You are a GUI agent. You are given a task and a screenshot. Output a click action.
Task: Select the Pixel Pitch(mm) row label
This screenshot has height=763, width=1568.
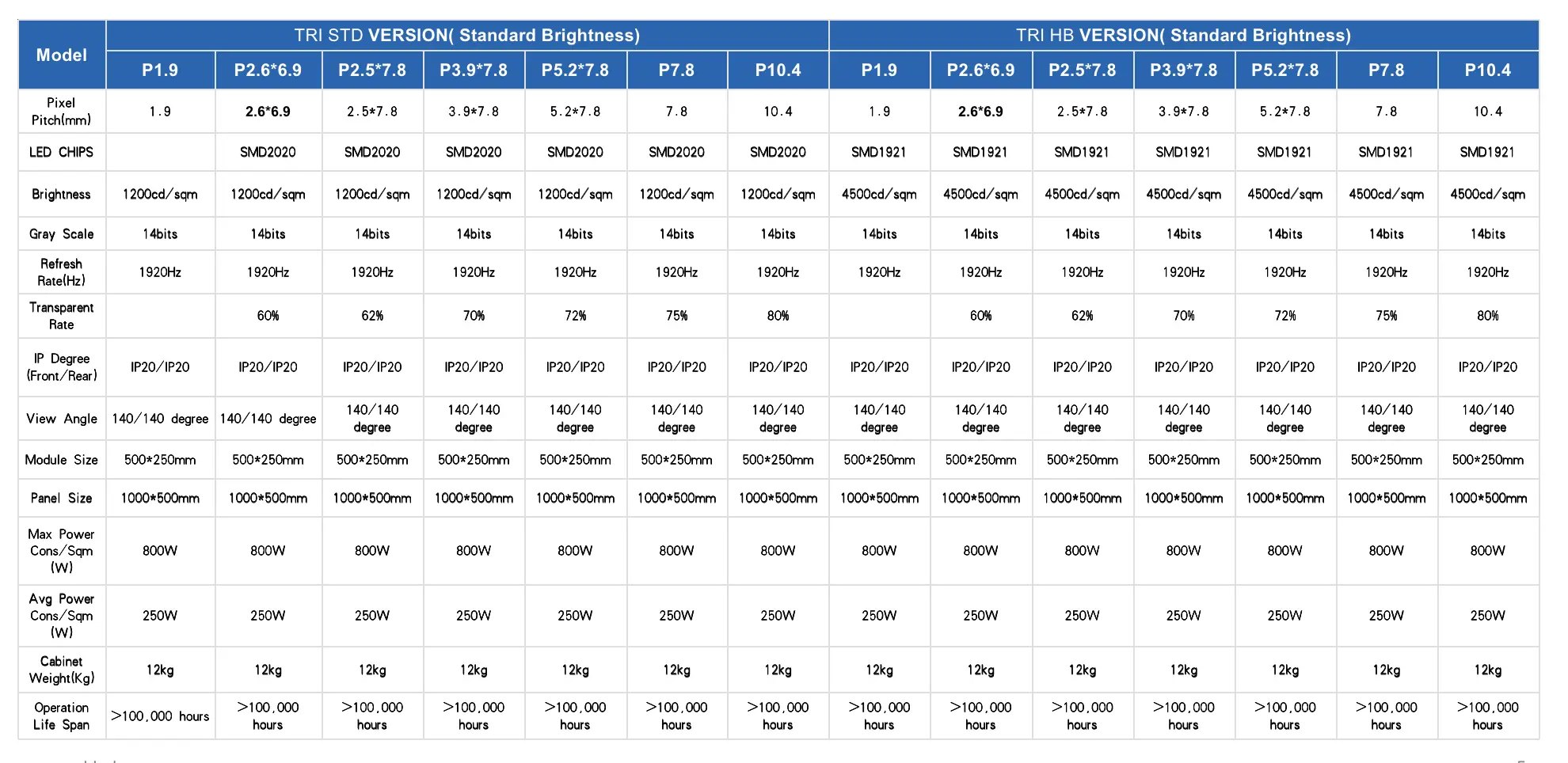pos(62,112)
